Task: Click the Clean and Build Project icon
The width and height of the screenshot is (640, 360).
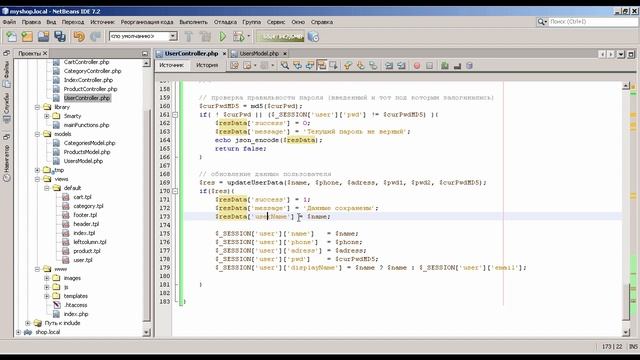Action: click(x=205, y=37)
